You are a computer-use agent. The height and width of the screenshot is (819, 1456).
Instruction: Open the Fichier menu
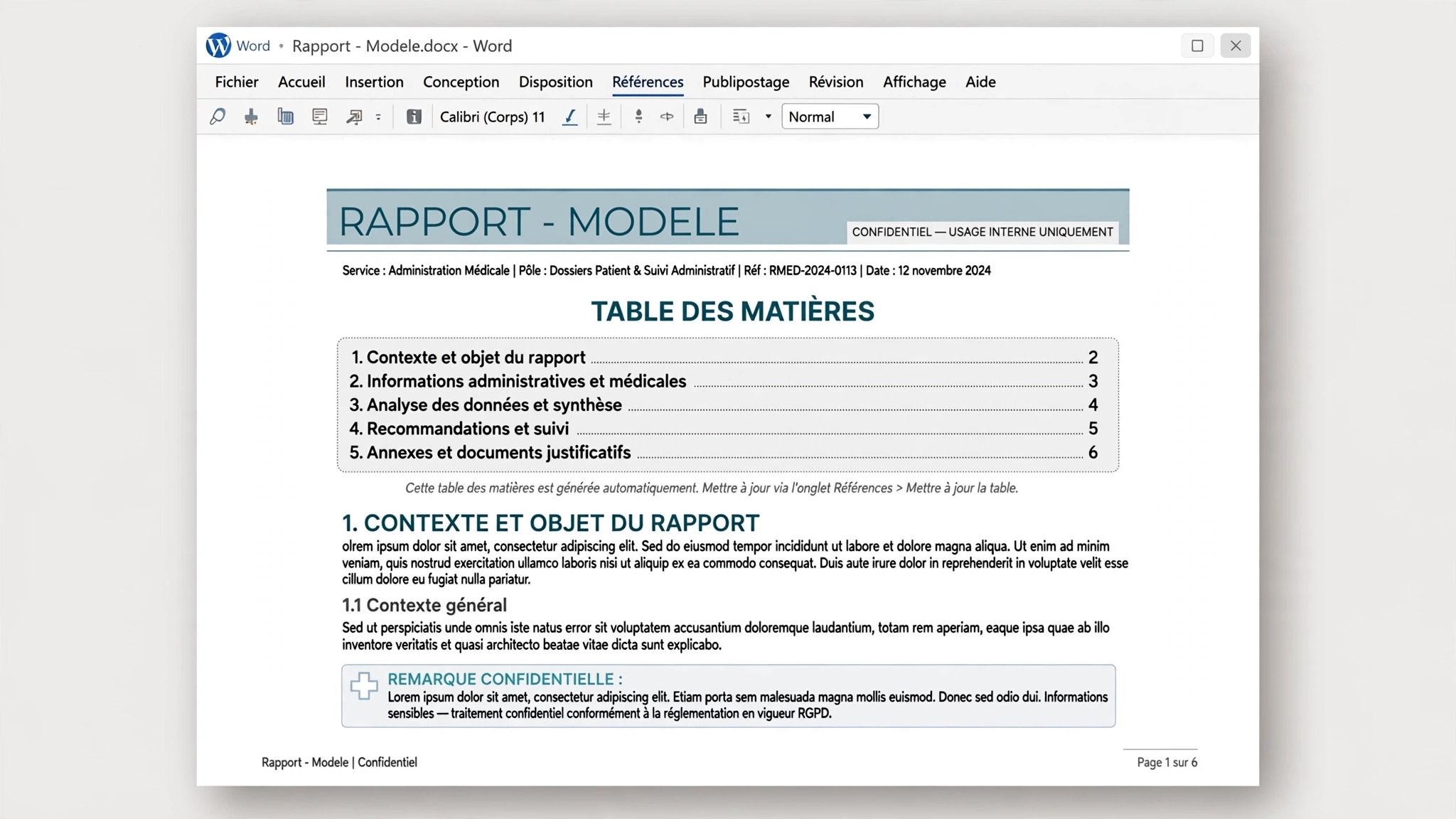click(x=237, y=82)
